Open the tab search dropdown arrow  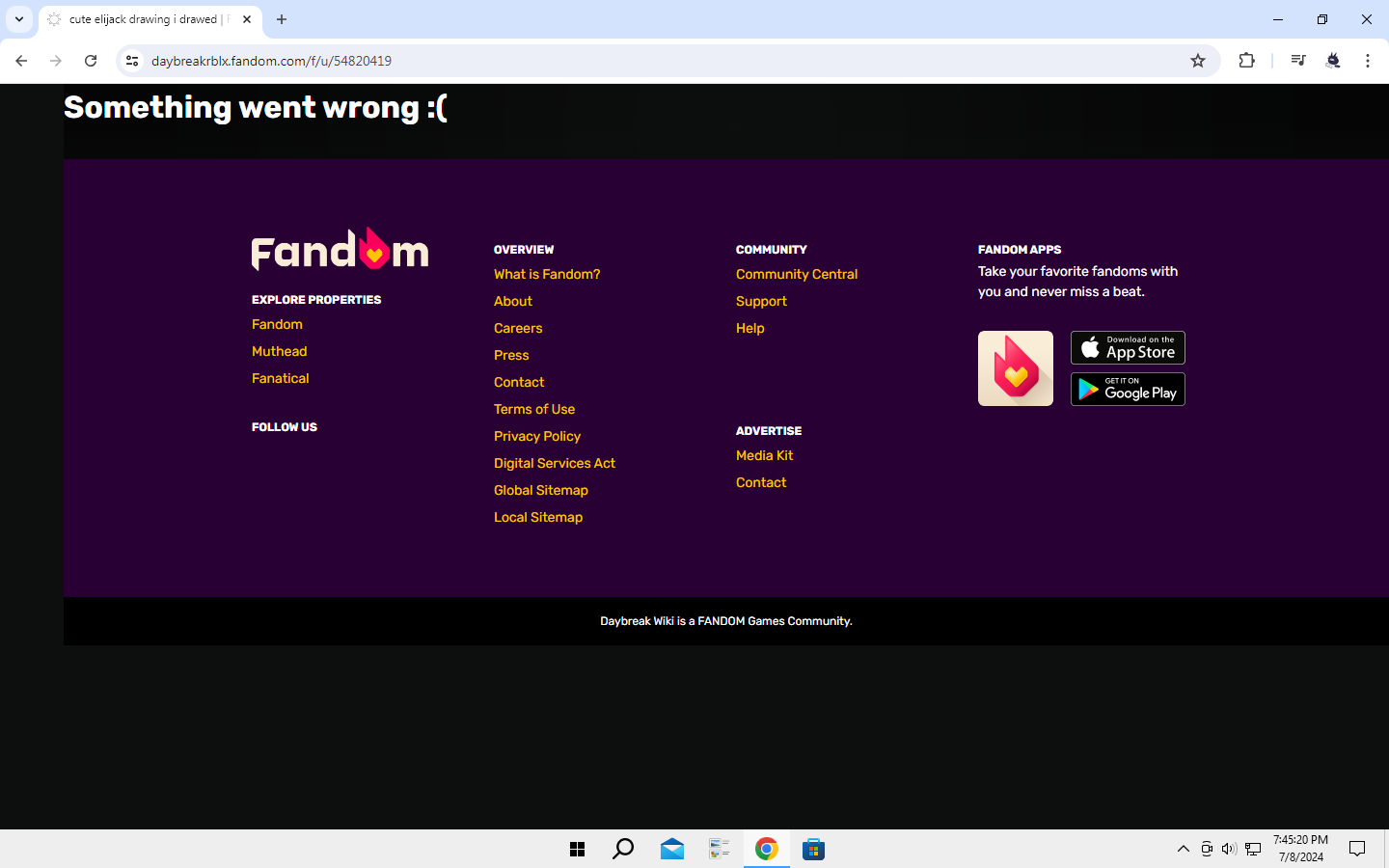18,19
